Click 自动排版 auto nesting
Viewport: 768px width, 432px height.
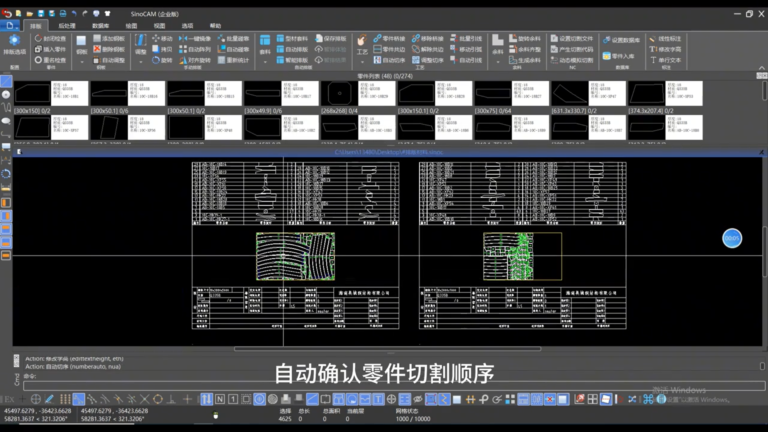(292, 49)
